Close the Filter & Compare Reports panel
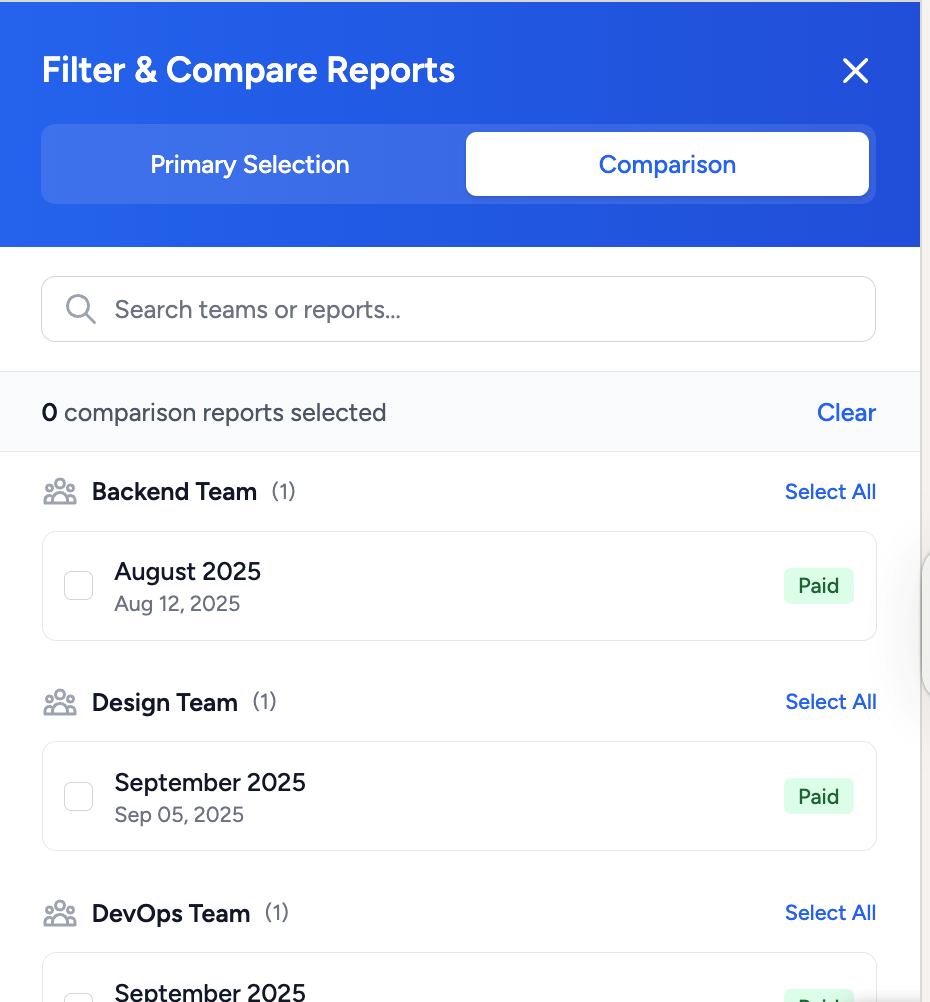The height and width of the screenshot is (1002, 930). pos(855,71)
